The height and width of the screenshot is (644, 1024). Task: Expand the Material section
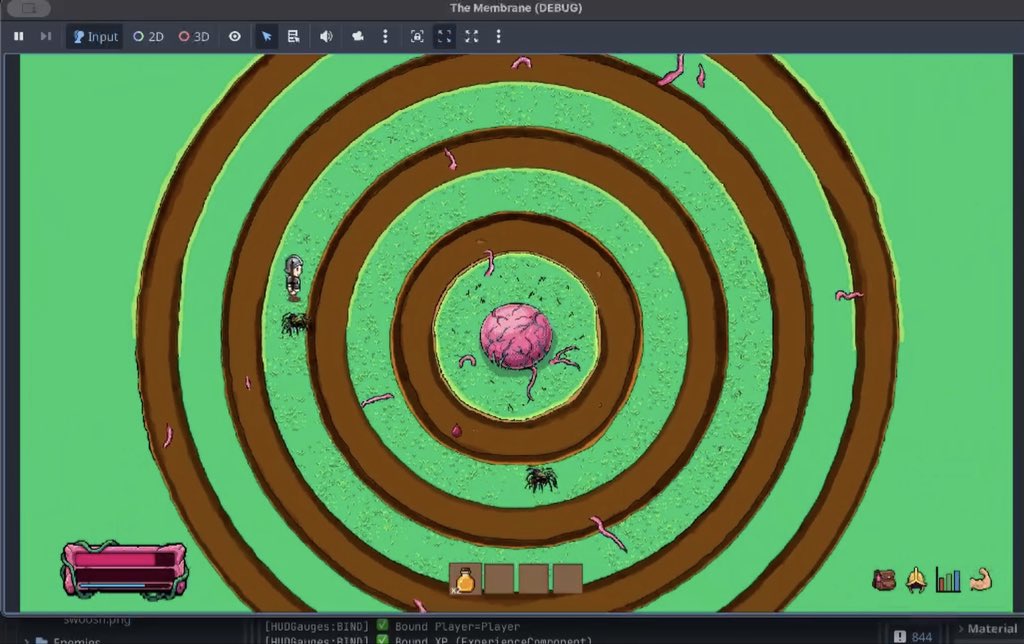tap(987, 629)
